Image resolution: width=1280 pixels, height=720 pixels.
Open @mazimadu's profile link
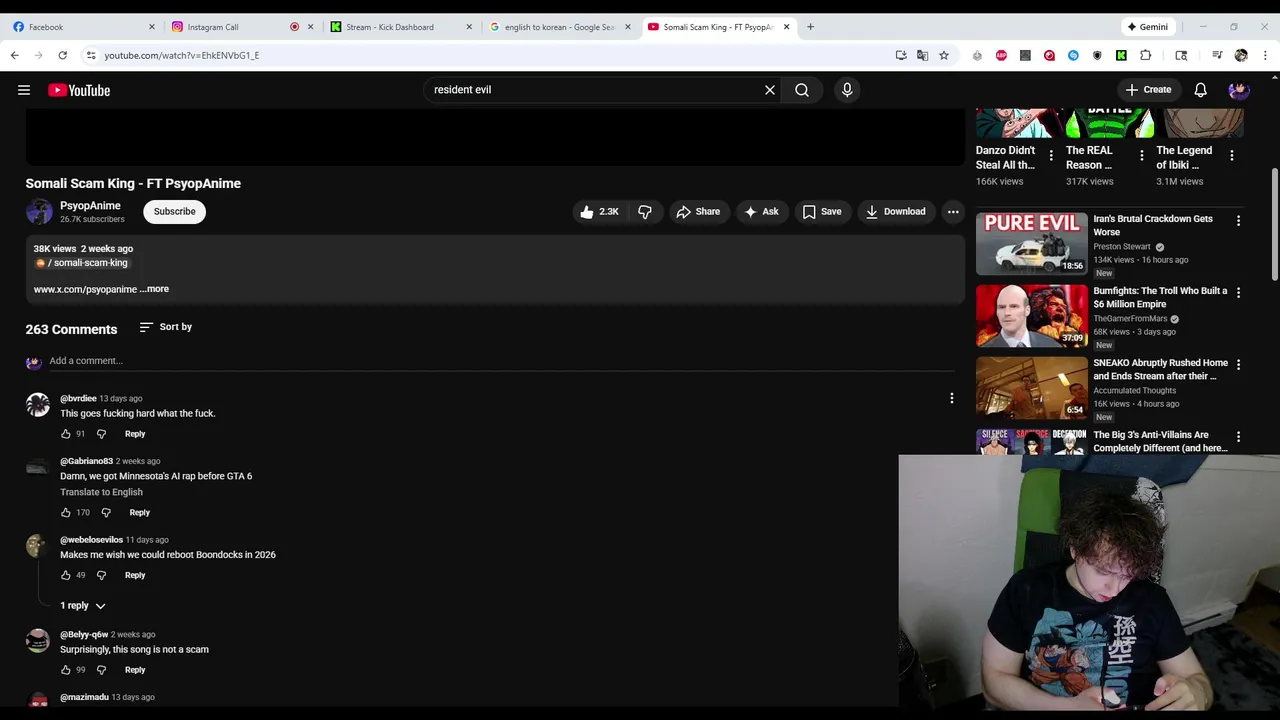84,697
